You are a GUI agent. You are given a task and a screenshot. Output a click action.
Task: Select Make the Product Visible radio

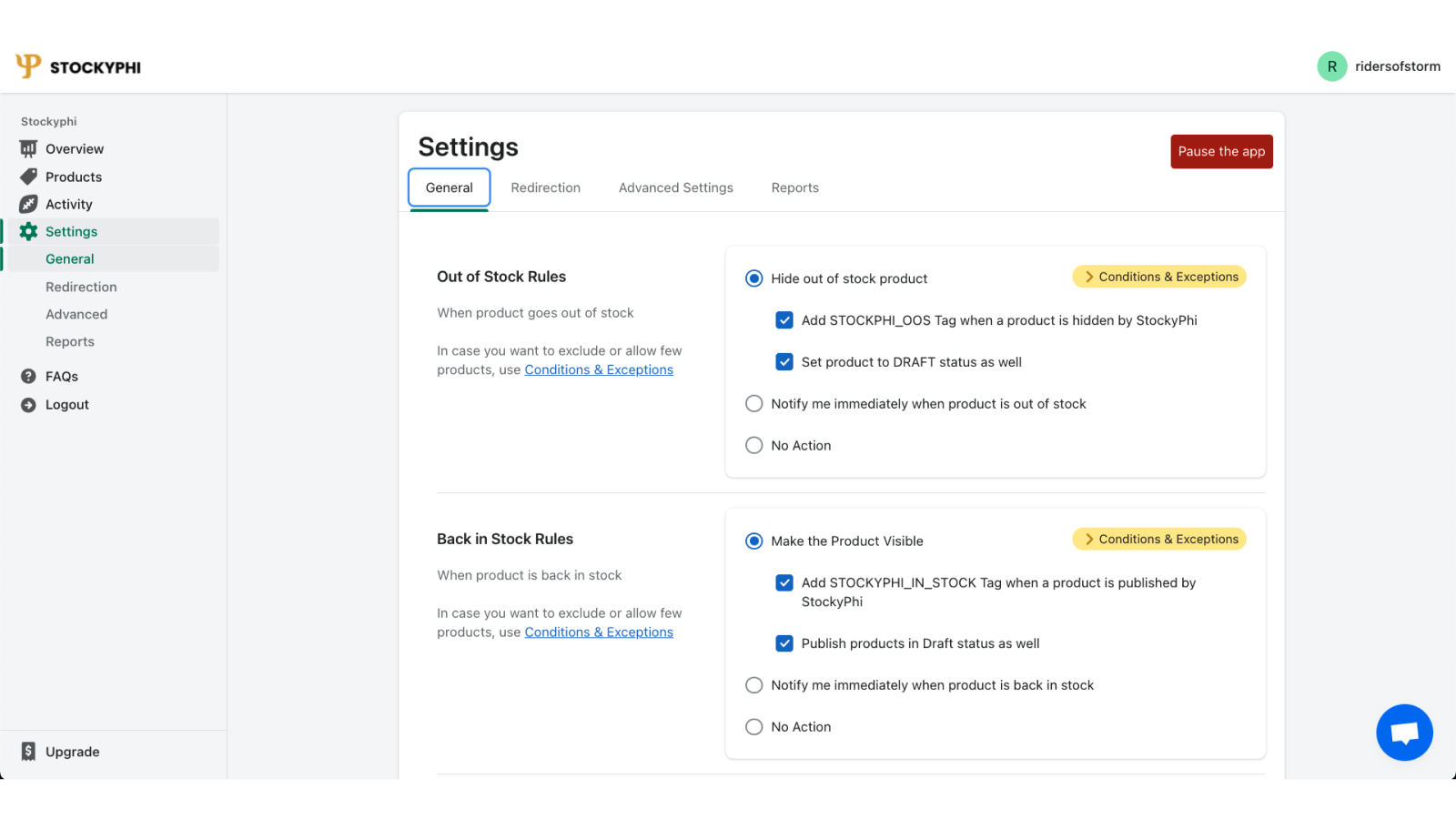(754, 541)
